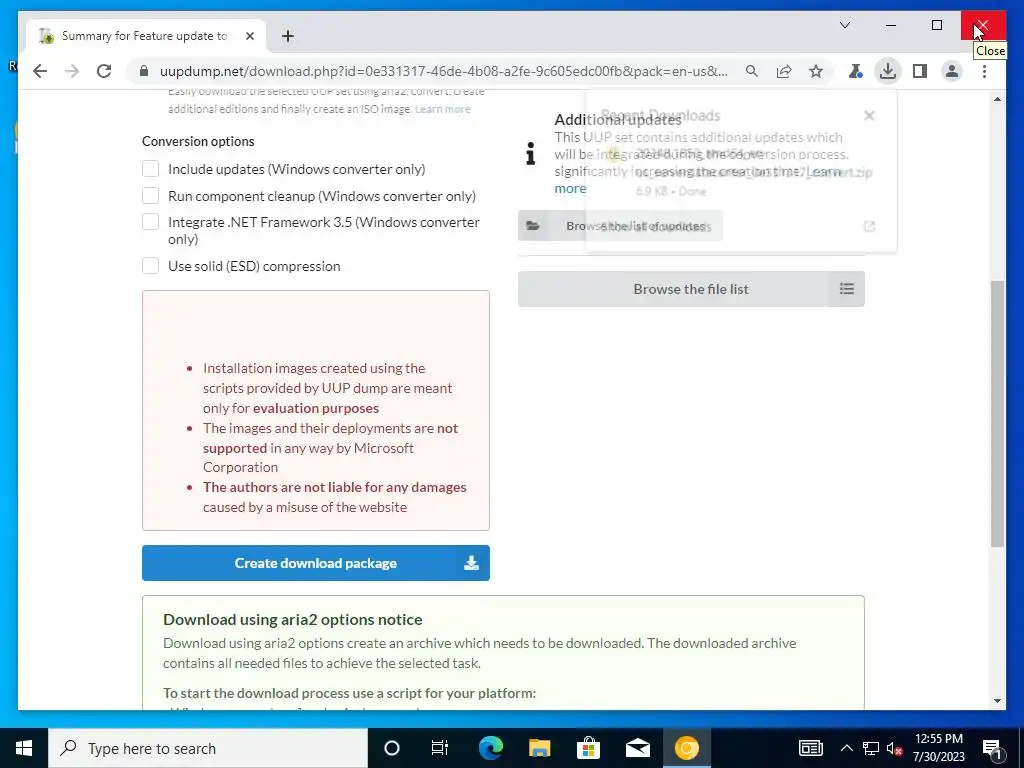The image size is (1024, 768).
Task: Share this page using the share icon
Action: click(784, 71)
